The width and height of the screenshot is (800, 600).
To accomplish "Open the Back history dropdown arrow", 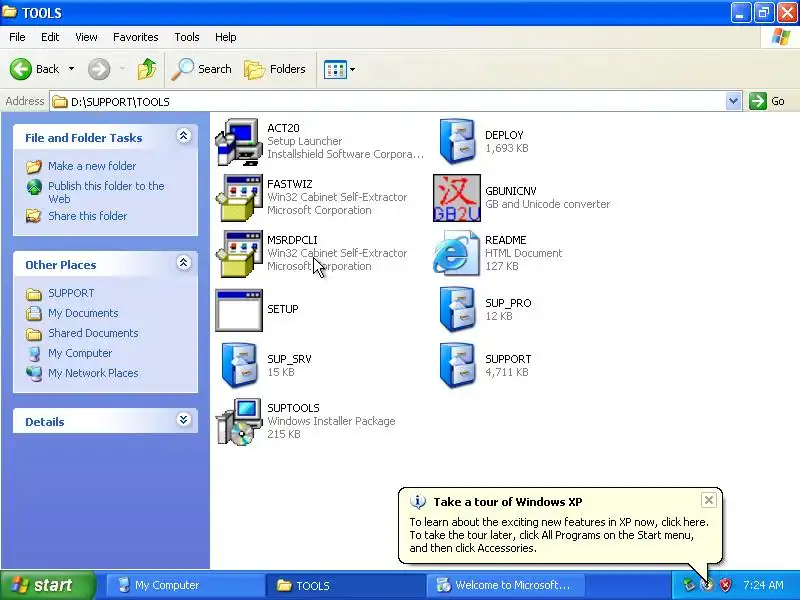I will (x=71, y=69).
